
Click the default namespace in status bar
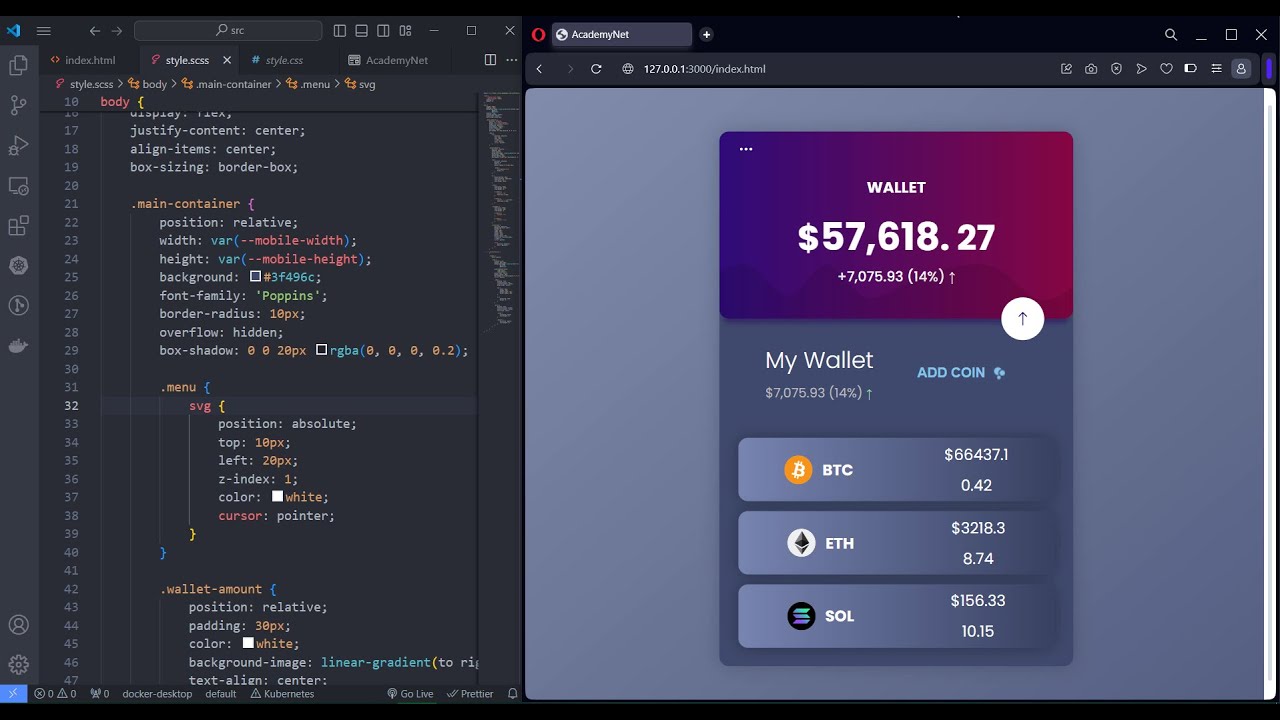point(221,693)
